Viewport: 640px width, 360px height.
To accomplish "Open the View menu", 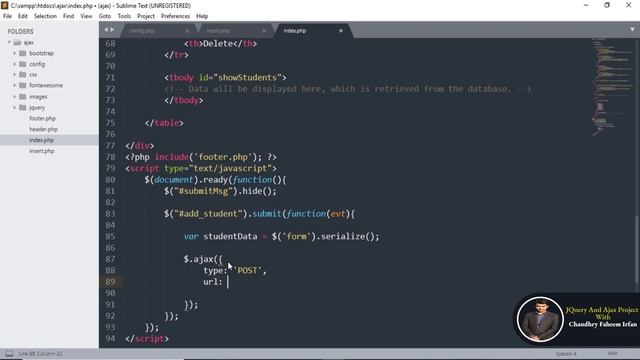I will [x=86, y=16].
